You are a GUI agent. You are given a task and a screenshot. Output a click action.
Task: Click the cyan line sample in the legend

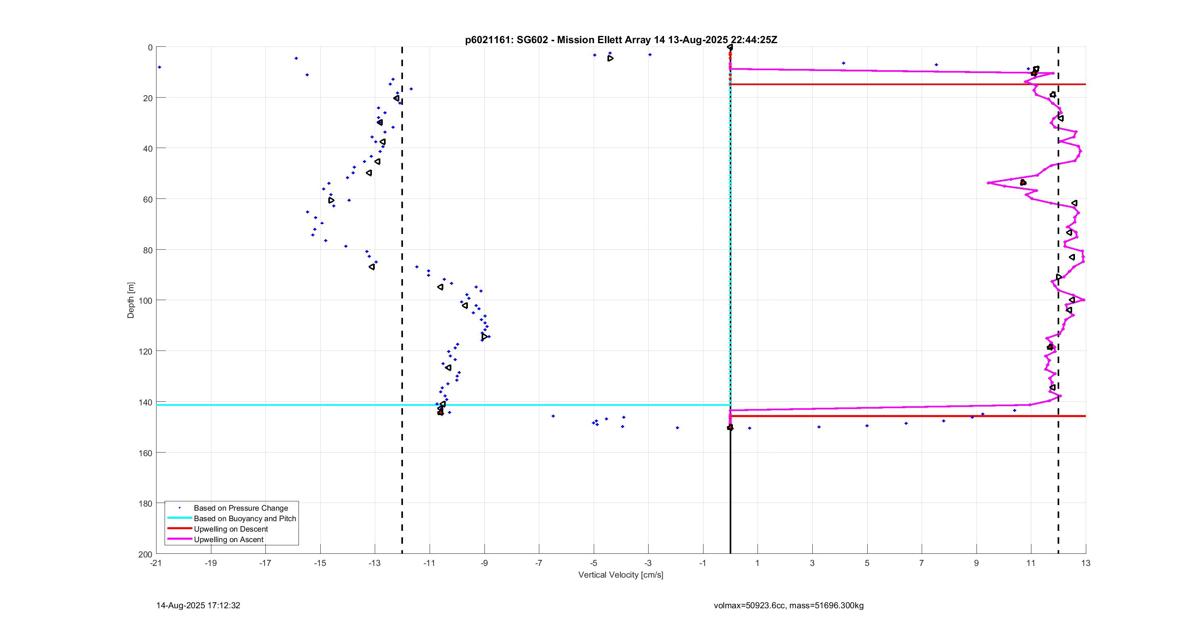tap(179, 519)
